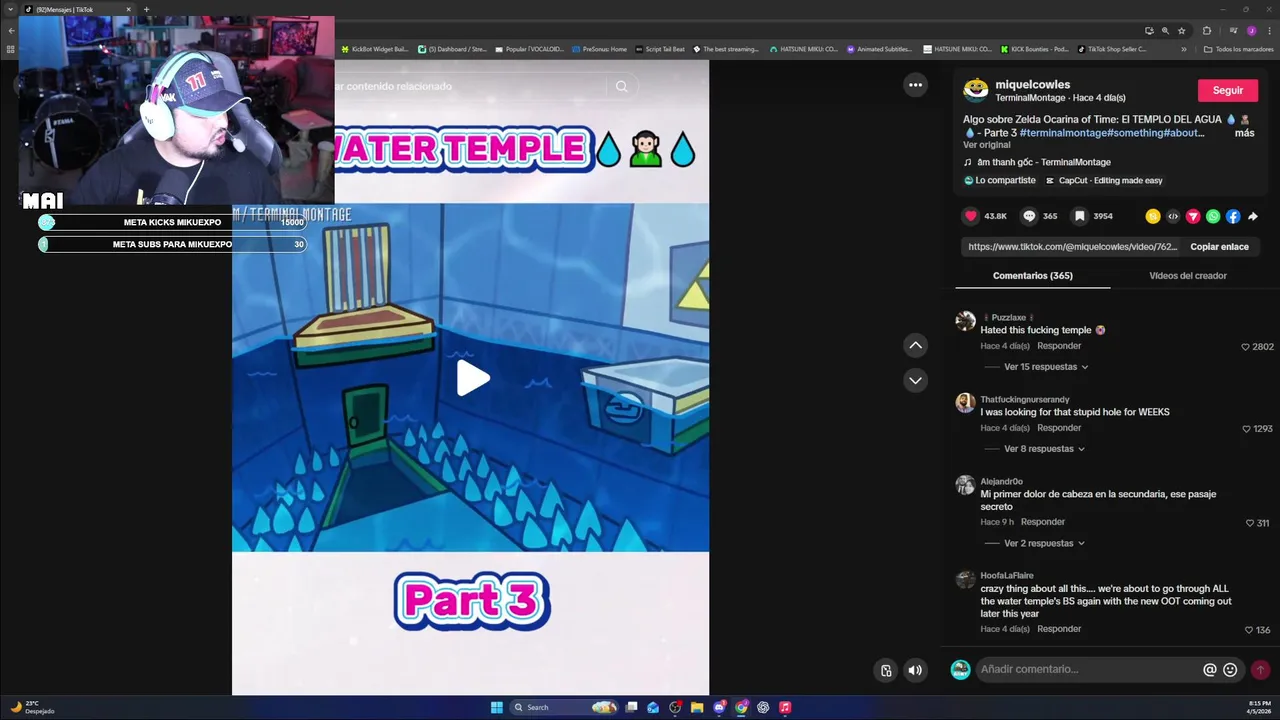Go to next video with down arrow
The height and width of the screenshot is (720, 1280).
pyautogui.click(x=915, y=380)
